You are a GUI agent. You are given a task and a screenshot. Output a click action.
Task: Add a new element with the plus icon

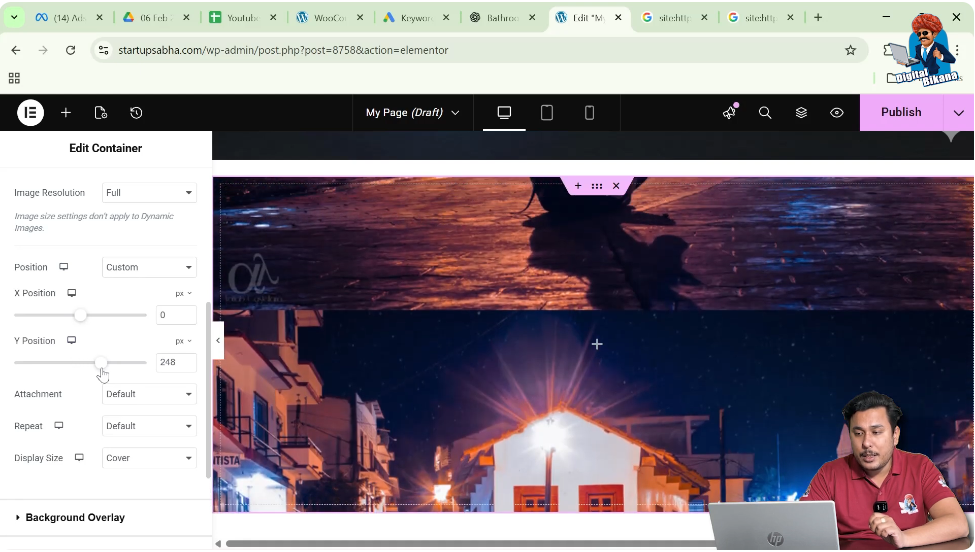(65, 113)
